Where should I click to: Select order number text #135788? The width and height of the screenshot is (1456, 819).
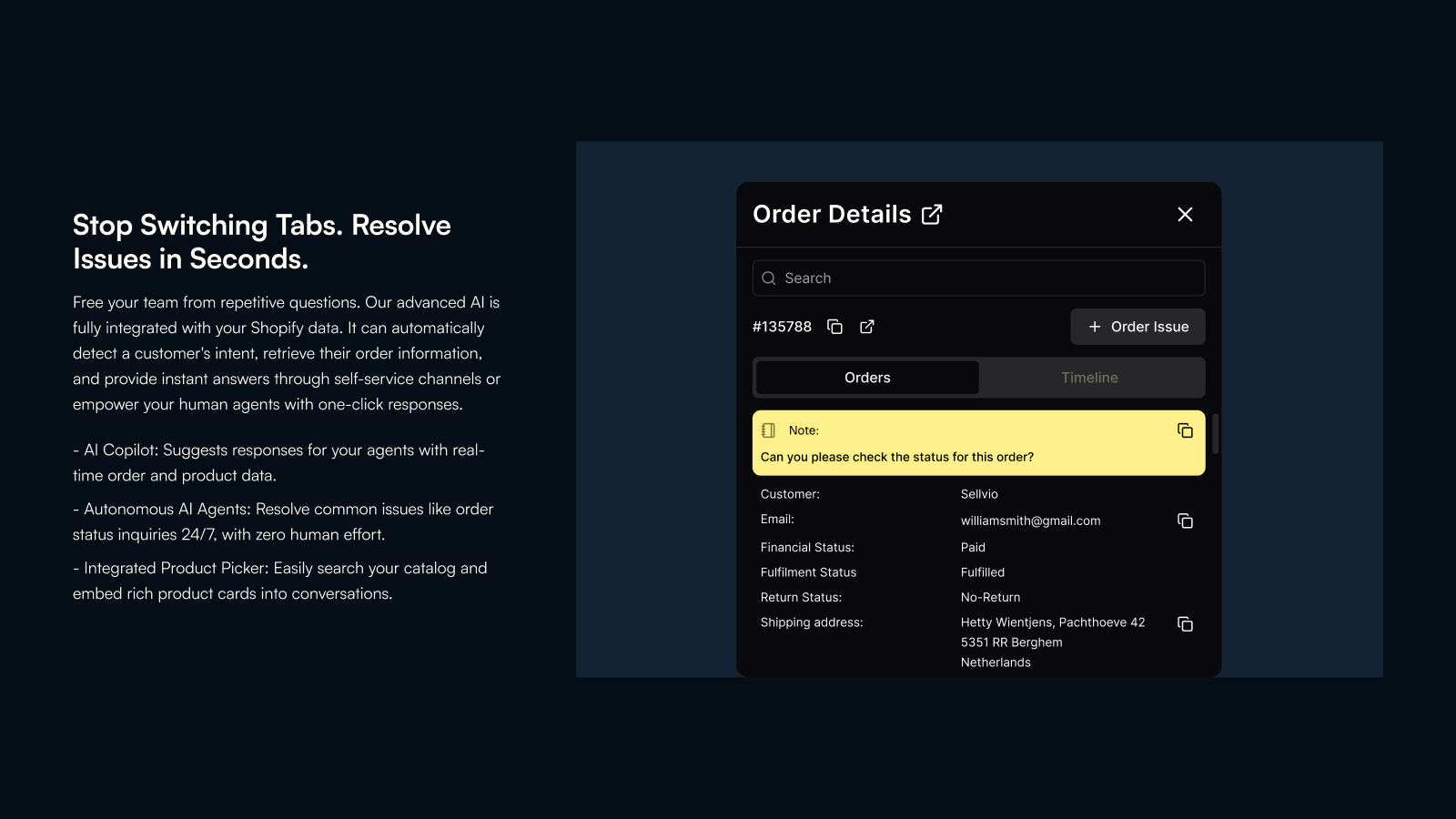pyautogui.click(x=782, y=327)
